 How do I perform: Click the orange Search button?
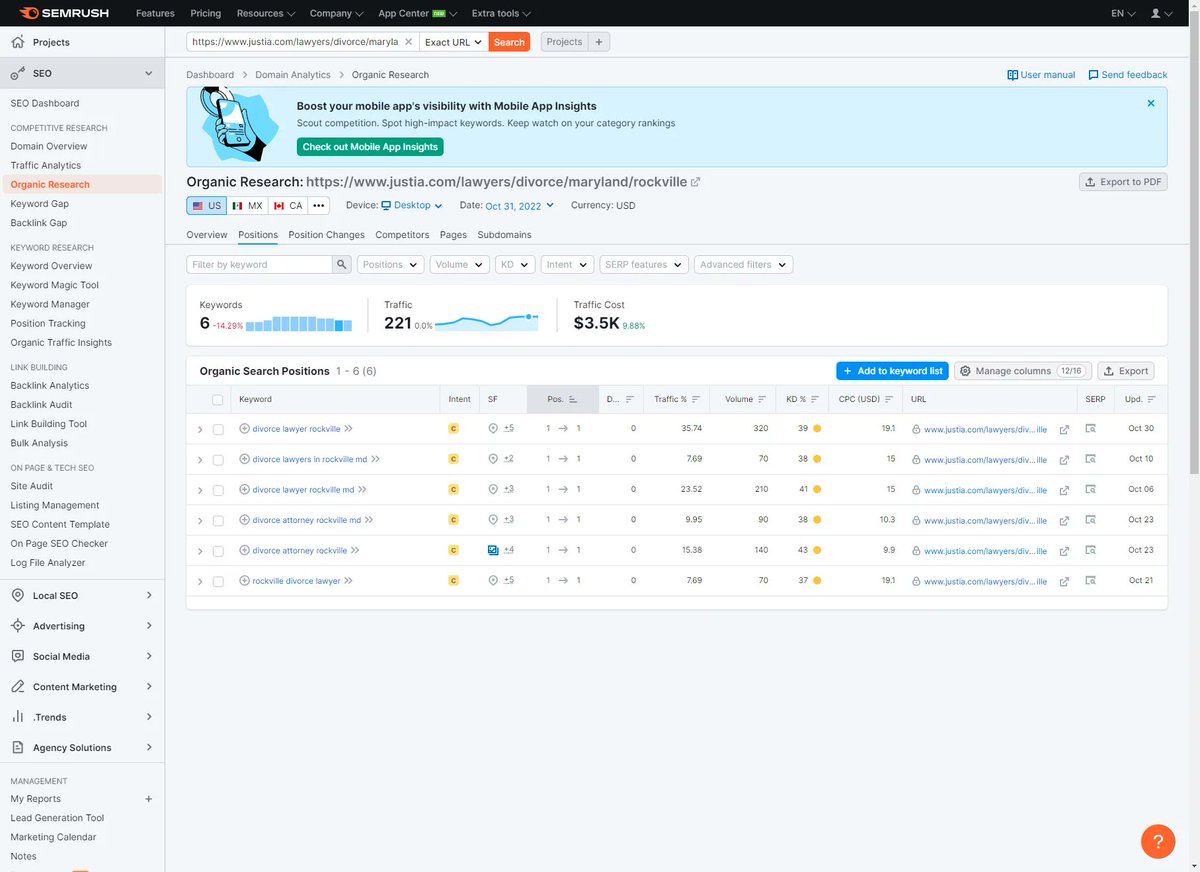[x=509, y=42]
